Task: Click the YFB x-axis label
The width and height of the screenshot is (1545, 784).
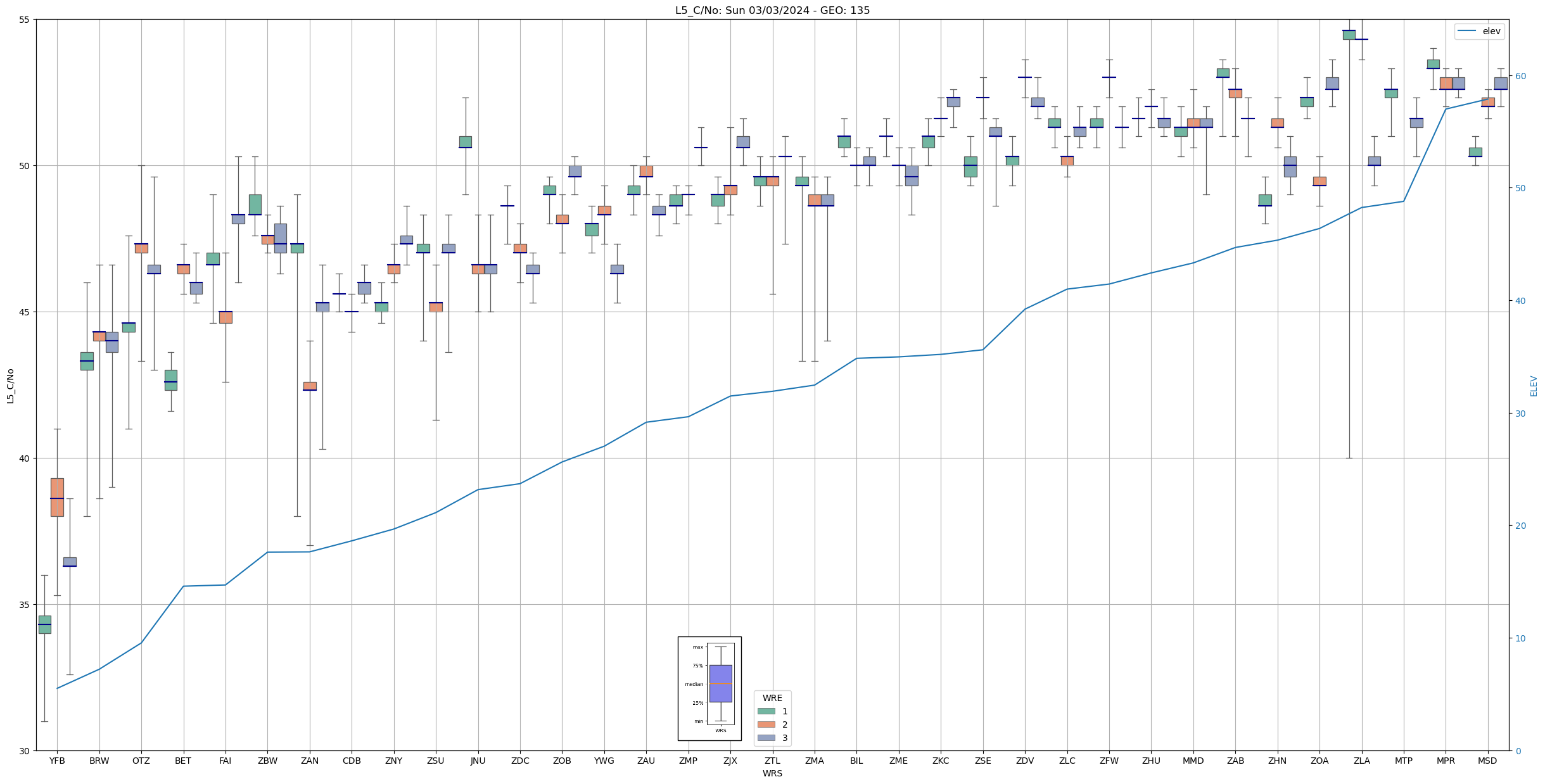Action: coord(57,761)
